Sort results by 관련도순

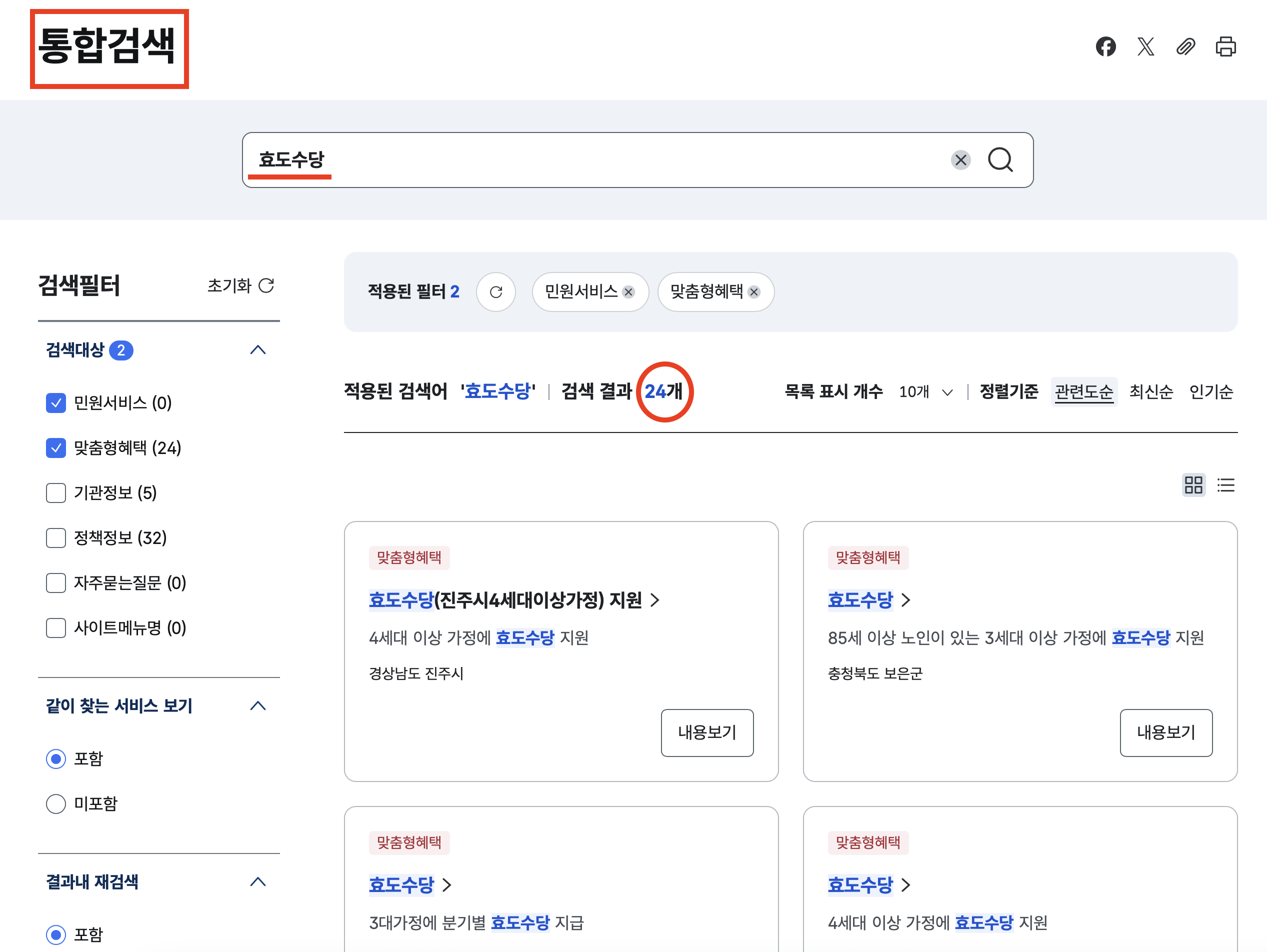tap(1083, 392)
